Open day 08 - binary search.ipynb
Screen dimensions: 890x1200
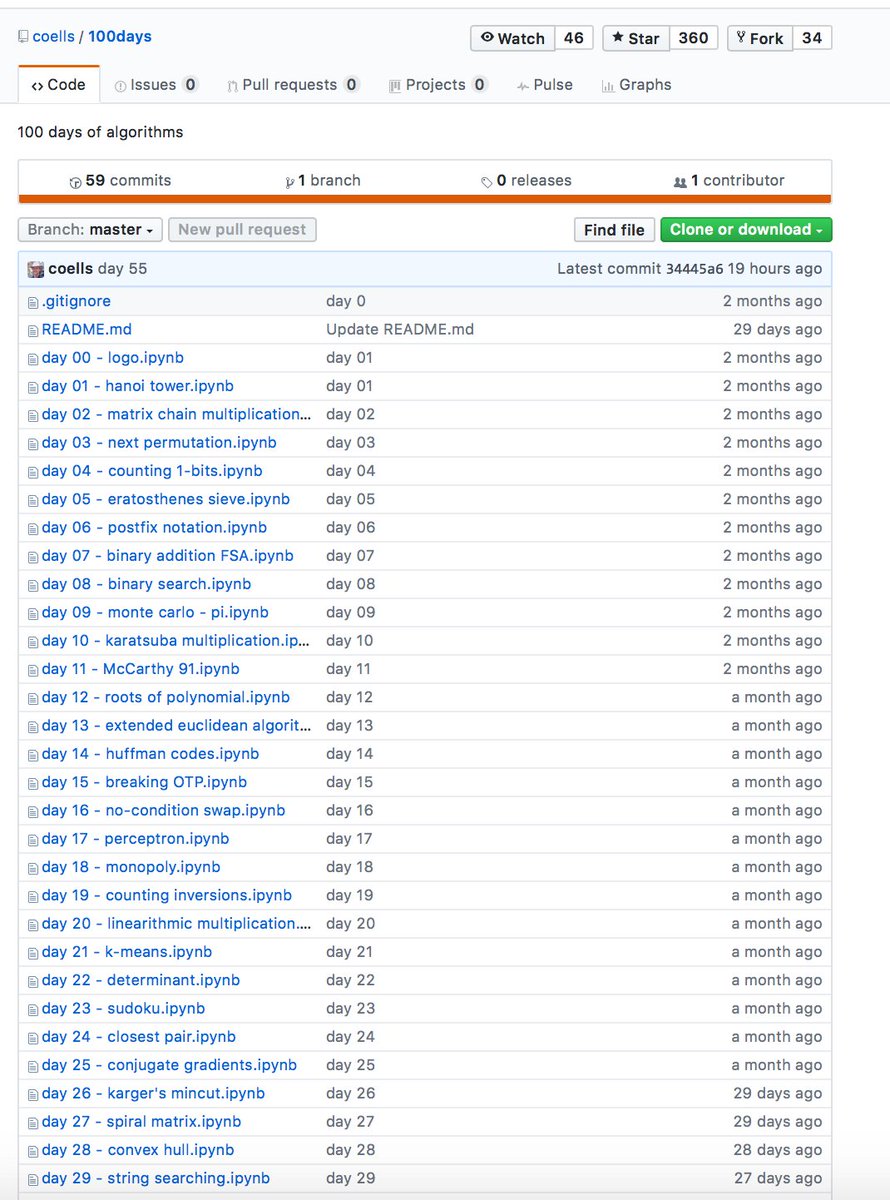[x=146, y=584]
